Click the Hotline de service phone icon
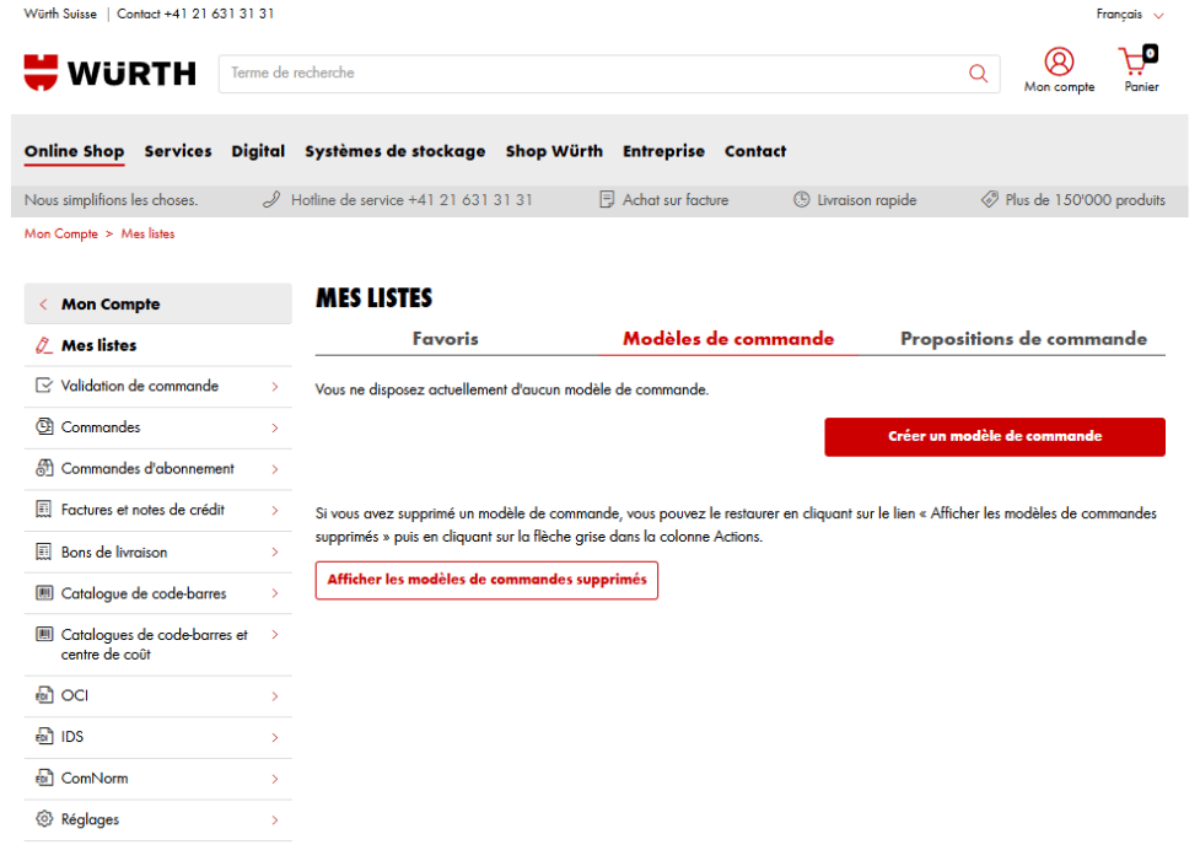Viewport: 1200px width, 857px height. 272,200
